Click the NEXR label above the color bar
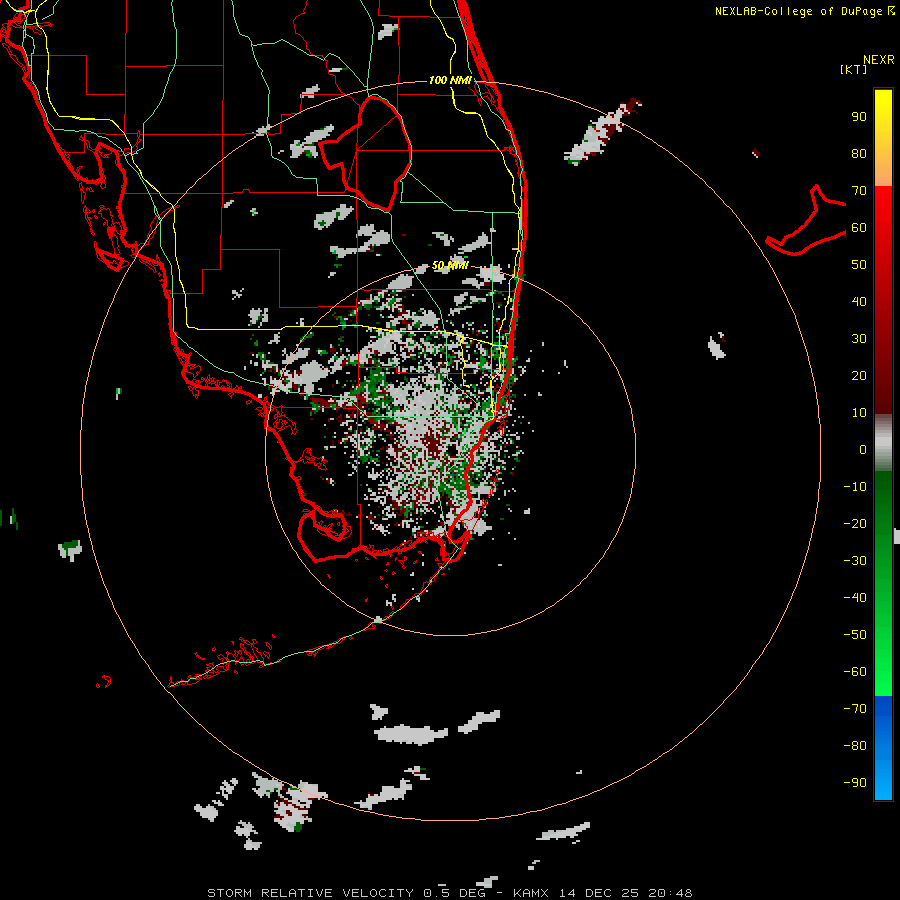The image size is (900, 900). [879, 60]
